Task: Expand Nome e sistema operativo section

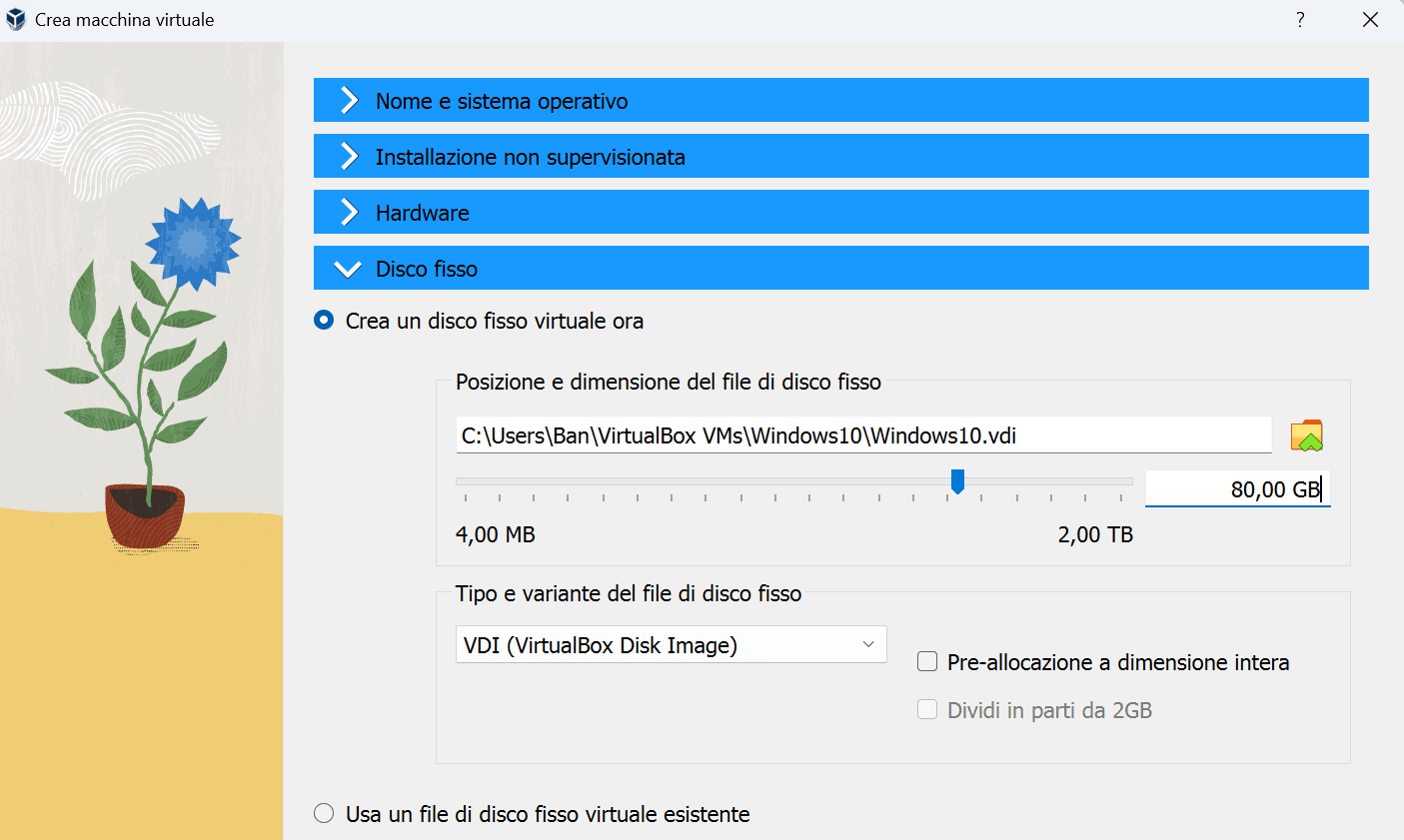Action: point(502,101)
